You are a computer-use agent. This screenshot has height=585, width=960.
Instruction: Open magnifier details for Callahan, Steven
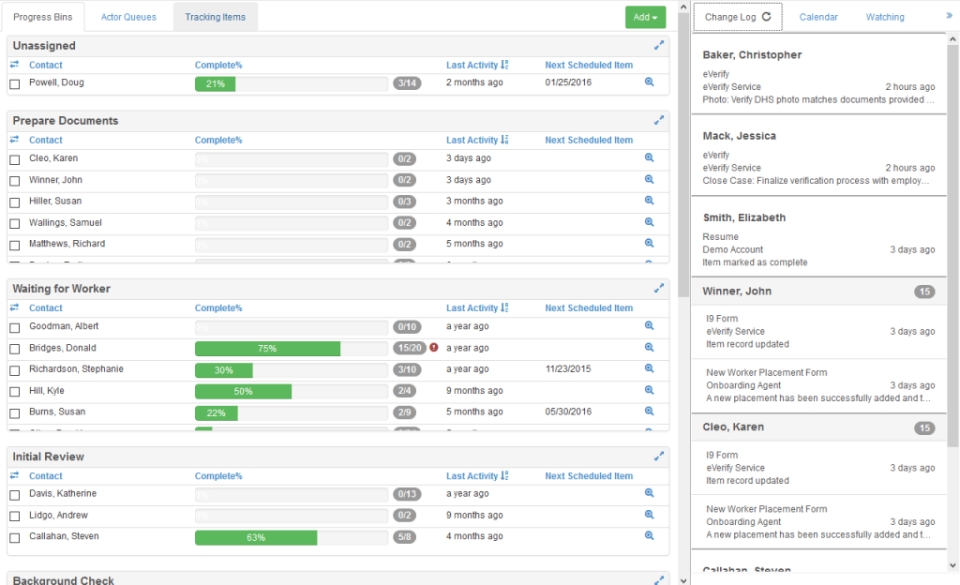tap(649, 537)
